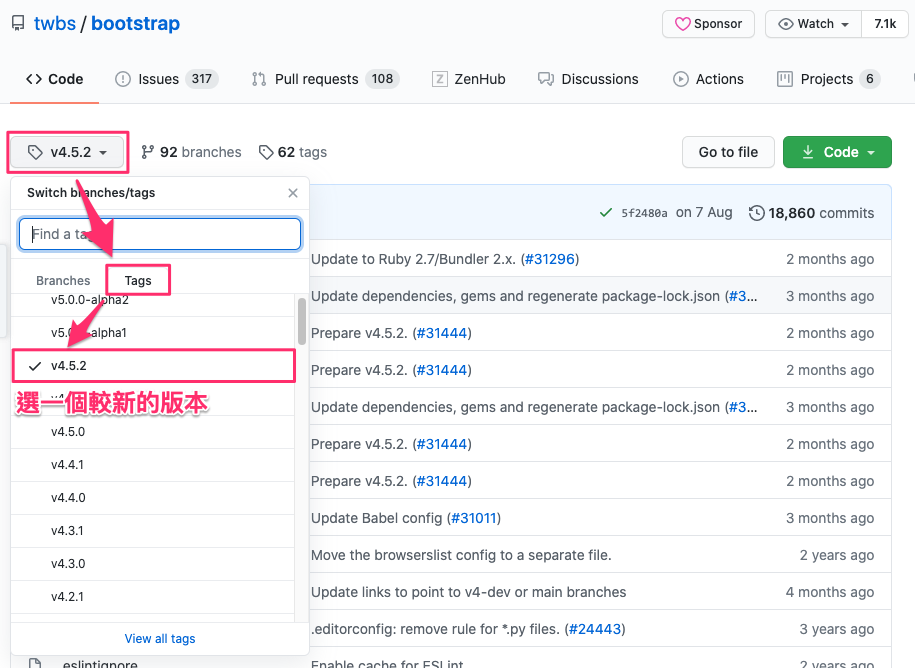Click the Watch eye icon
915x668 pixels.
coord(786,24)
